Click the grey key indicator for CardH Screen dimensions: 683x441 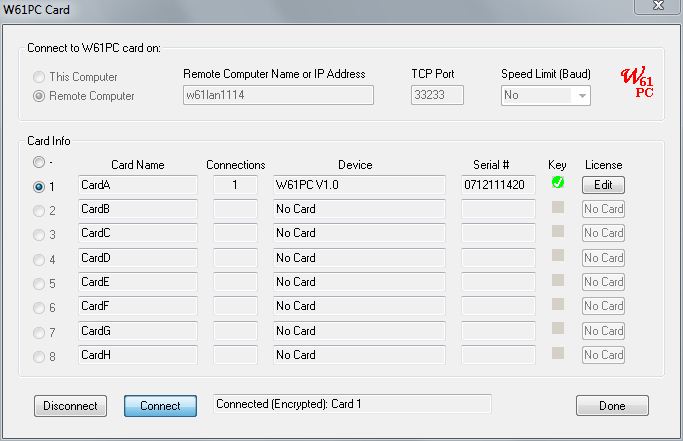(x=558, y=353)
